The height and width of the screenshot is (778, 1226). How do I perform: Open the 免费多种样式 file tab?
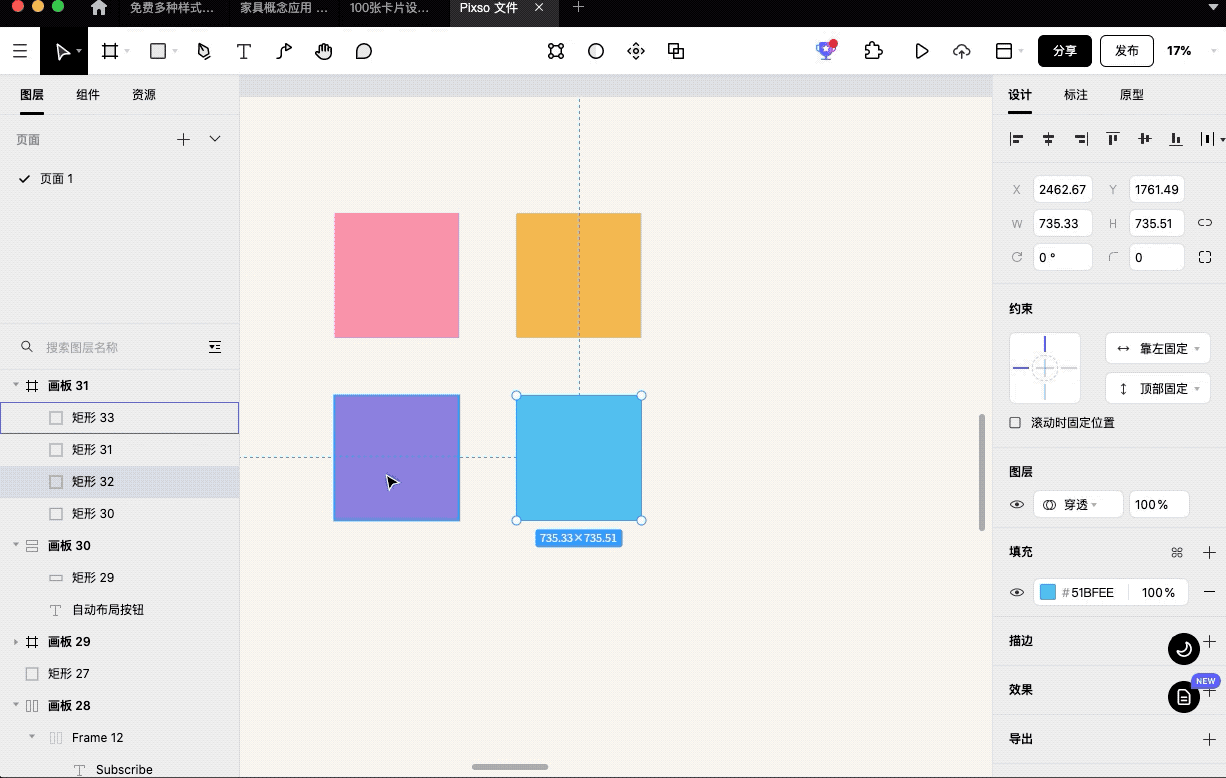[x=172, y=8]
